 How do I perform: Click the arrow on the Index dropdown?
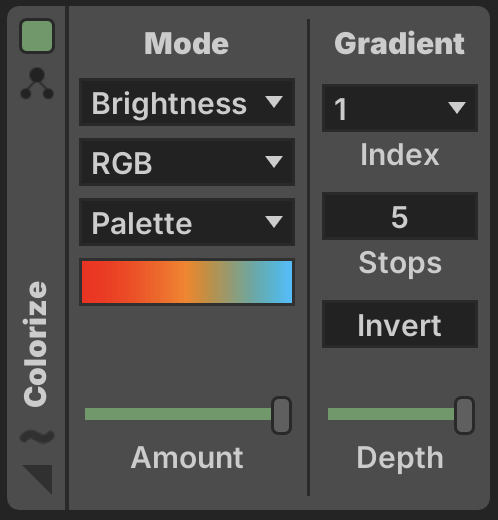tap(457, 108)
